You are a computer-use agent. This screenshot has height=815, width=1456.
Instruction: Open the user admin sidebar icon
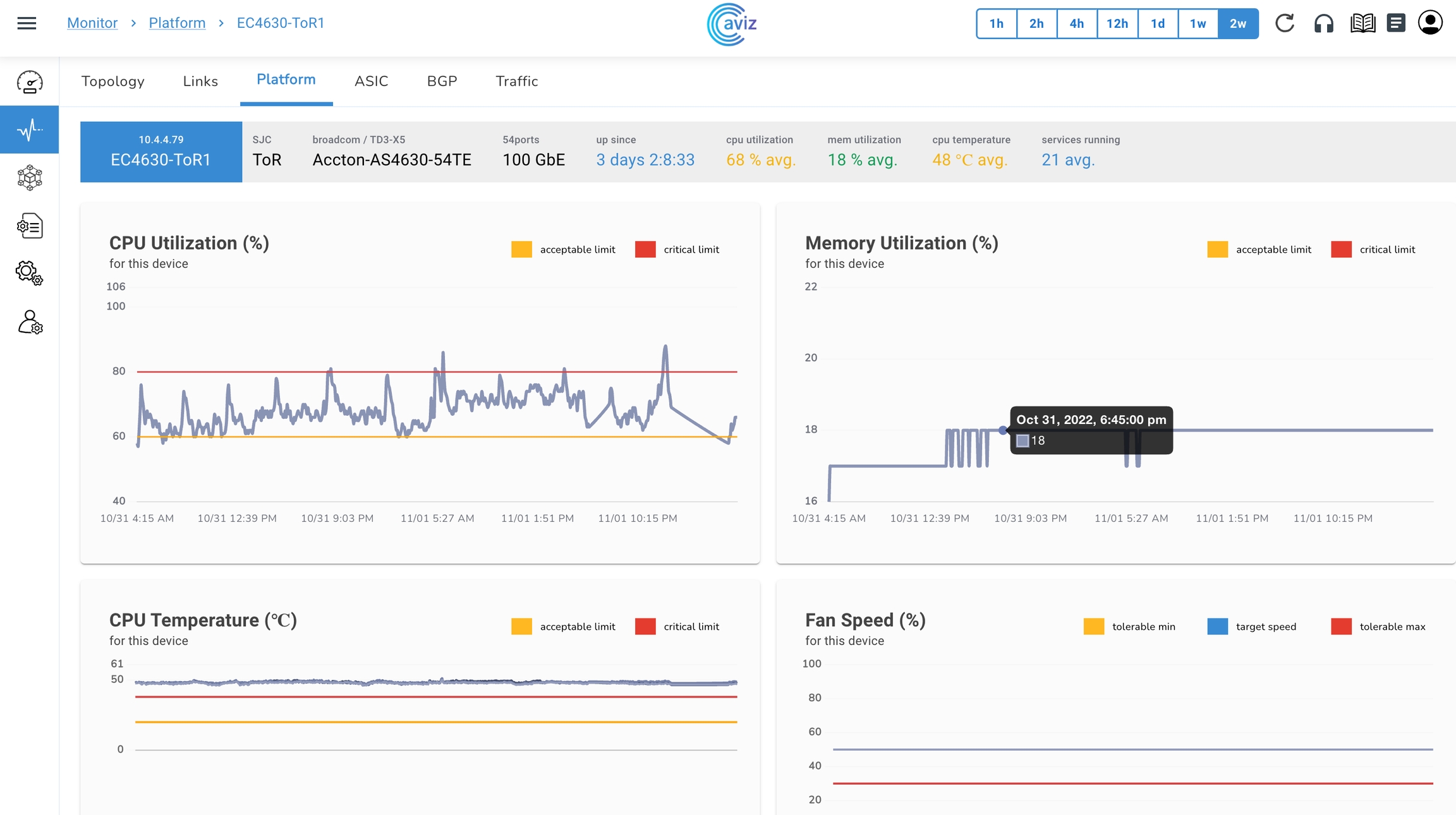click(30, 322)
